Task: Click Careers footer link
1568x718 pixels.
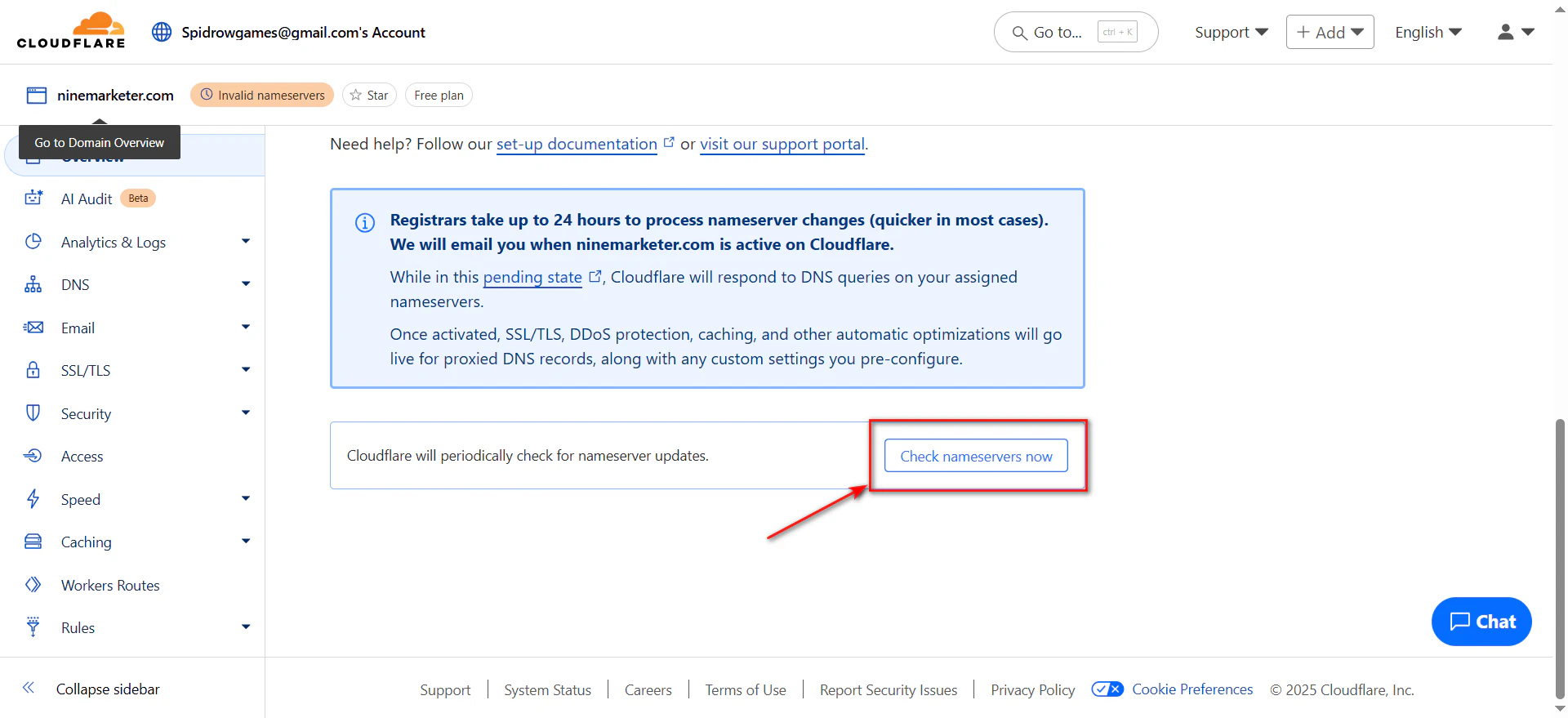Action: (x=648, y=689)
